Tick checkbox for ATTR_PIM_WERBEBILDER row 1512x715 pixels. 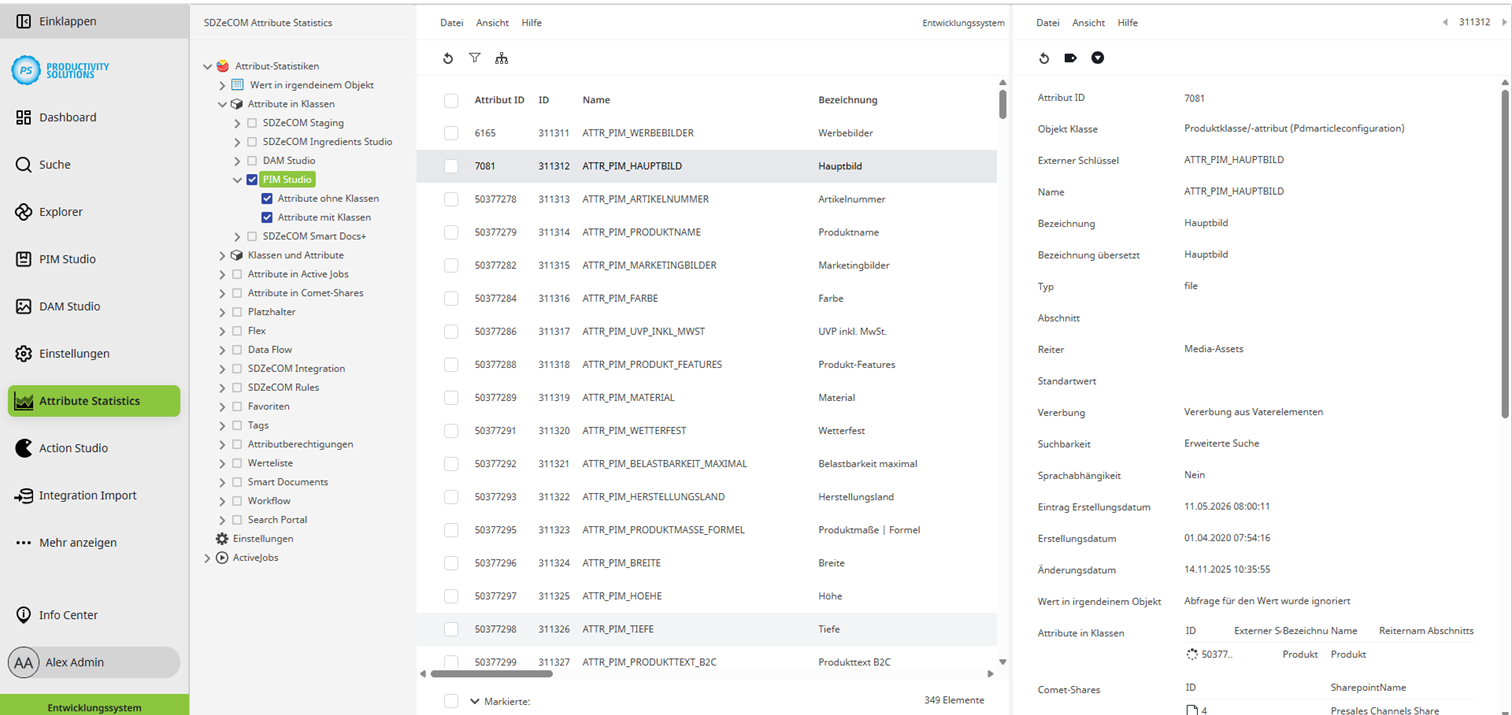click(451, 133)
